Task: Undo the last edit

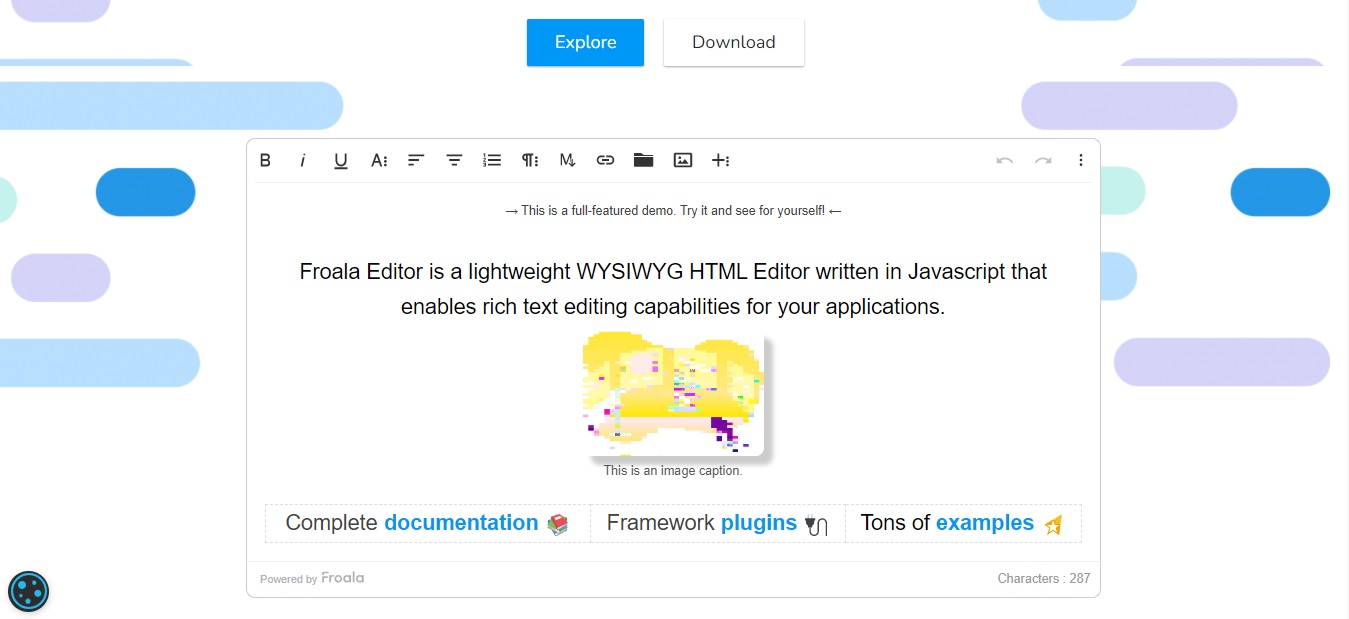Action: point(1004,160)
